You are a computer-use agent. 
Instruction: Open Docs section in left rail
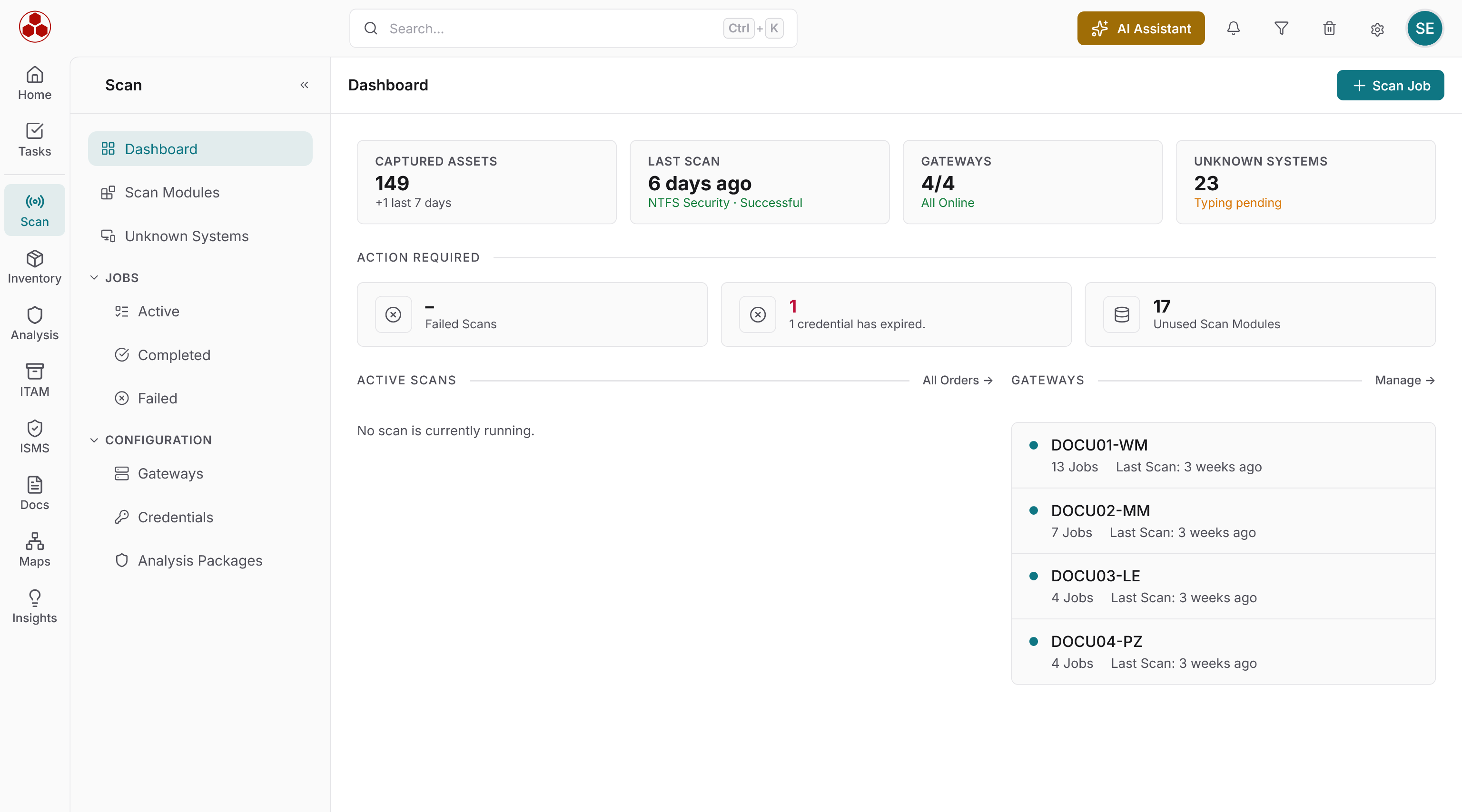pos(35,494)
